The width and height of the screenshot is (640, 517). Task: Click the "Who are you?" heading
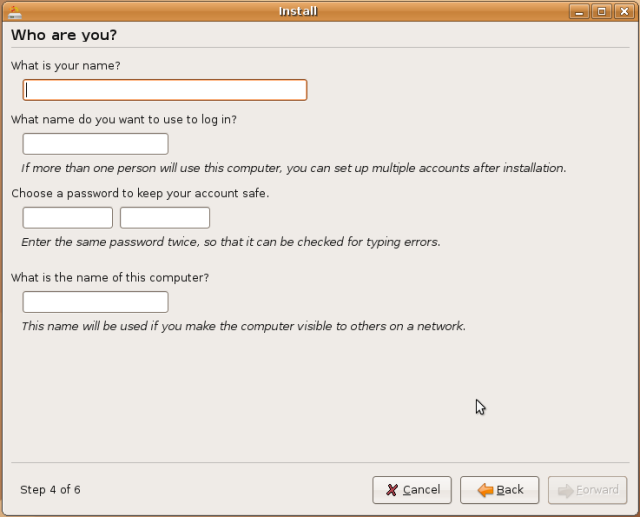pyautogui.click(x=63, y=35)
